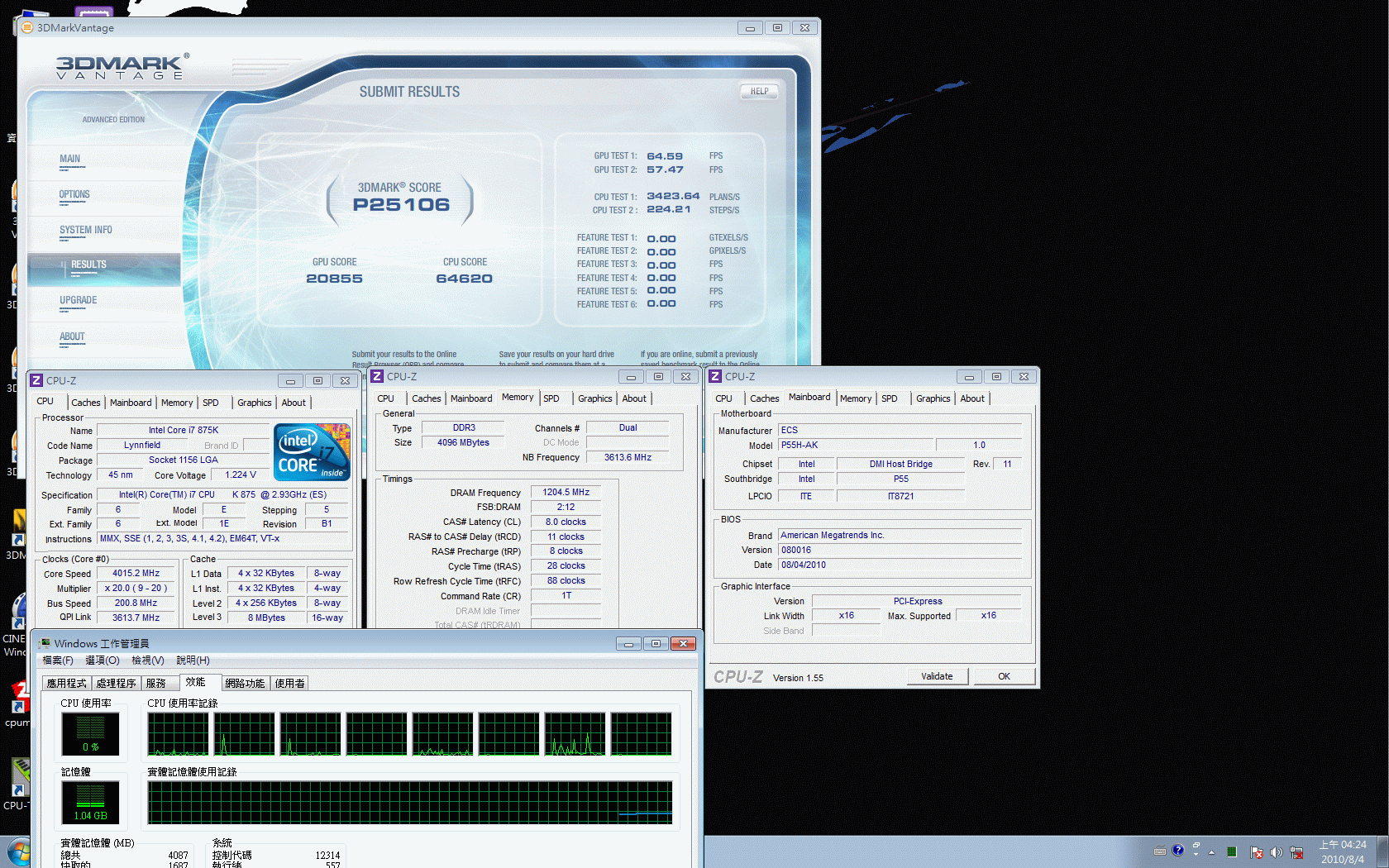Click the 3DMarkVantage title bar icon
1389x868 pixels.
27,27
